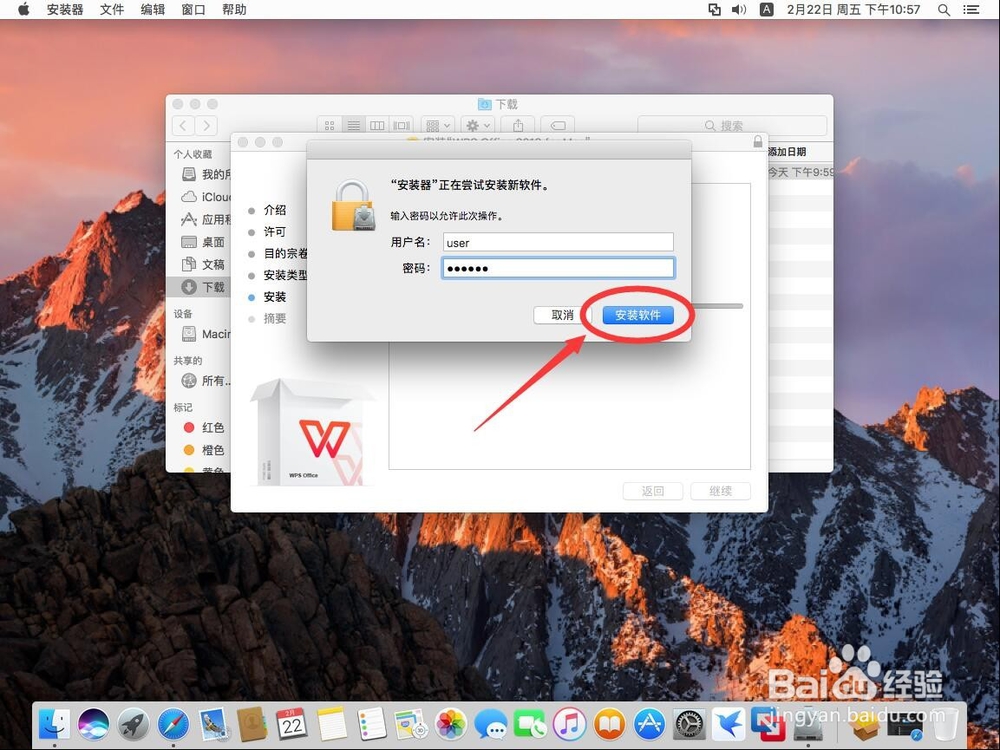Click the Finder 搜索 field

tap(732, 126)
